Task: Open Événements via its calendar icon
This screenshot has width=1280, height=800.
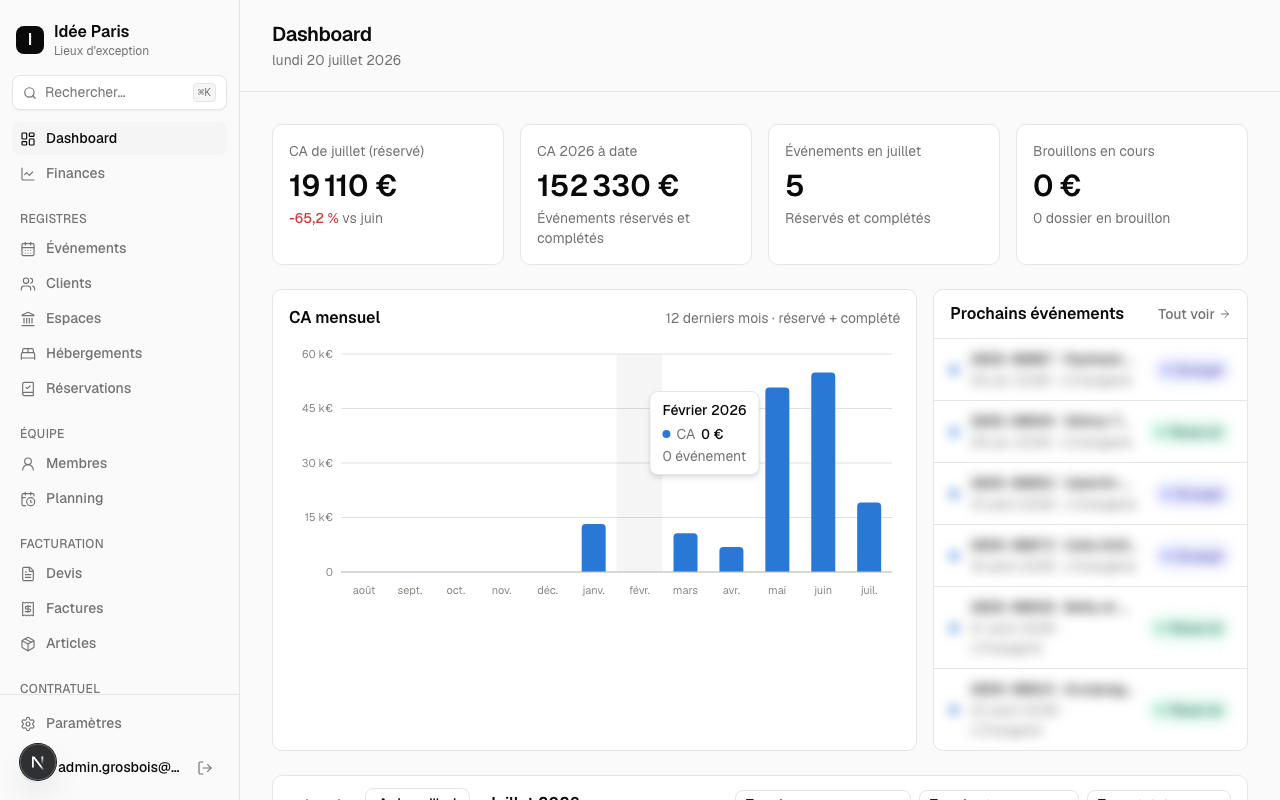Action: (x=28, y=249)
